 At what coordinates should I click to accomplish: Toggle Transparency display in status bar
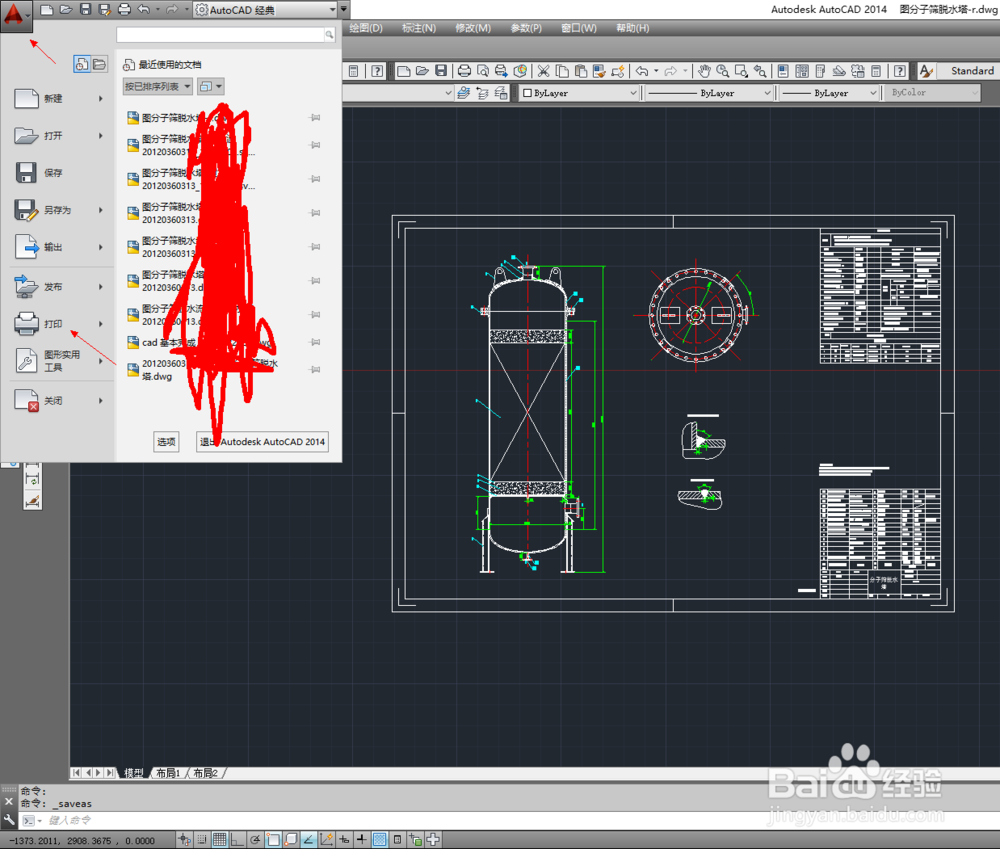379,839
